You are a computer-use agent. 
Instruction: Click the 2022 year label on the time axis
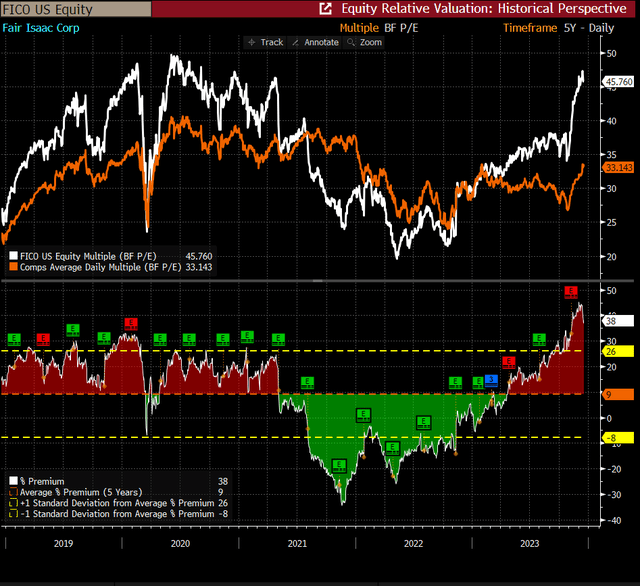pos(413,544)
